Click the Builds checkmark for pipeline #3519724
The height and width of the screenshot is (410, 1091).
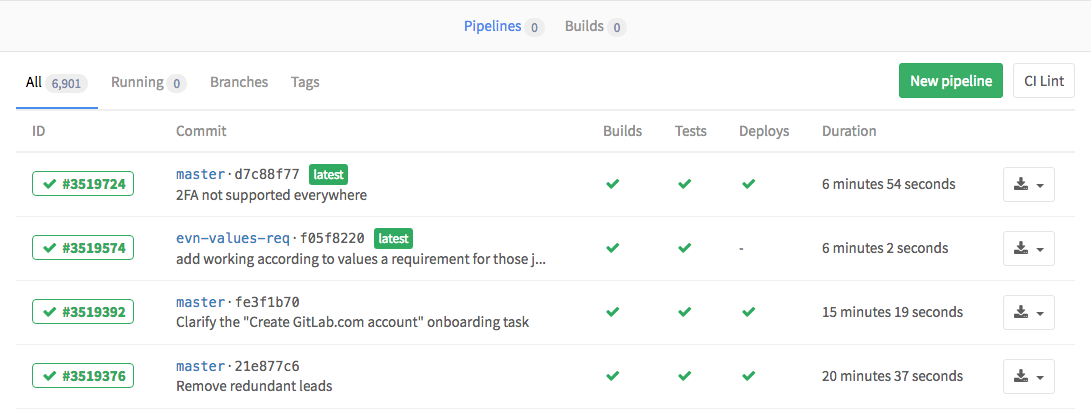[613, 184]
